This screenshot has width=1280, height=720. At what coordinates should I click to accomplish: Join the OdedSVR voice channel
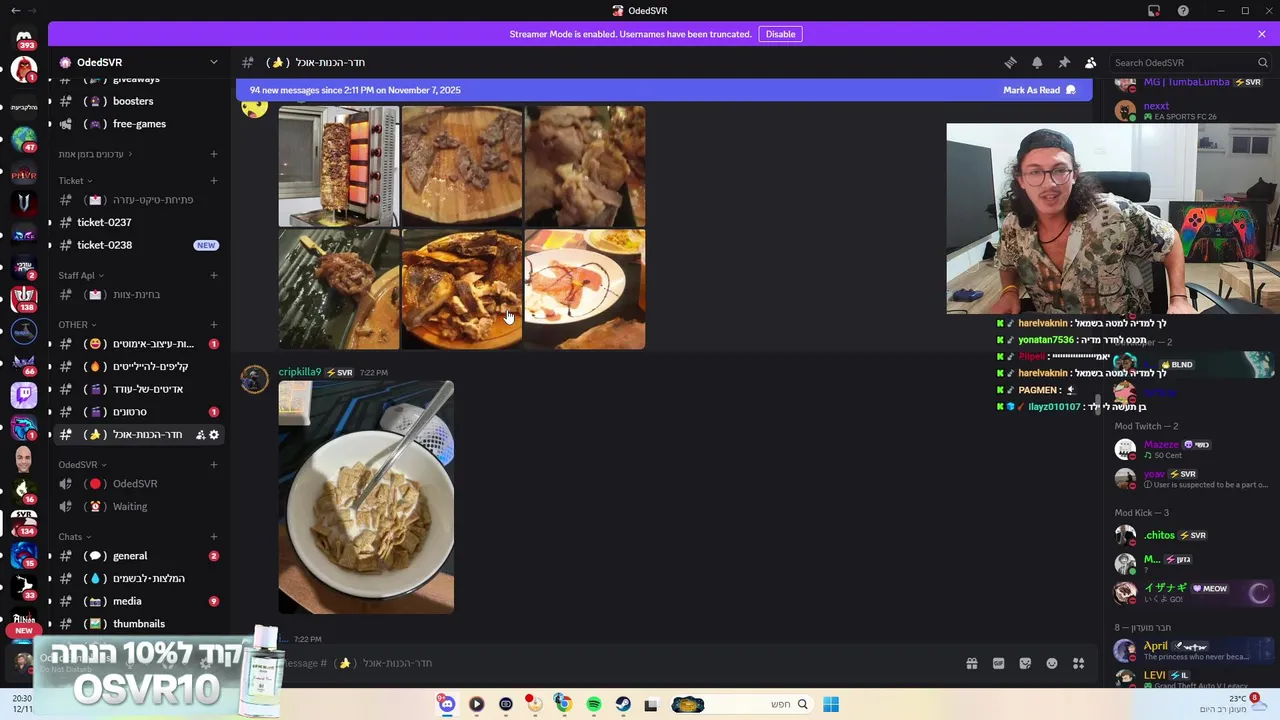tap(137, 484)
